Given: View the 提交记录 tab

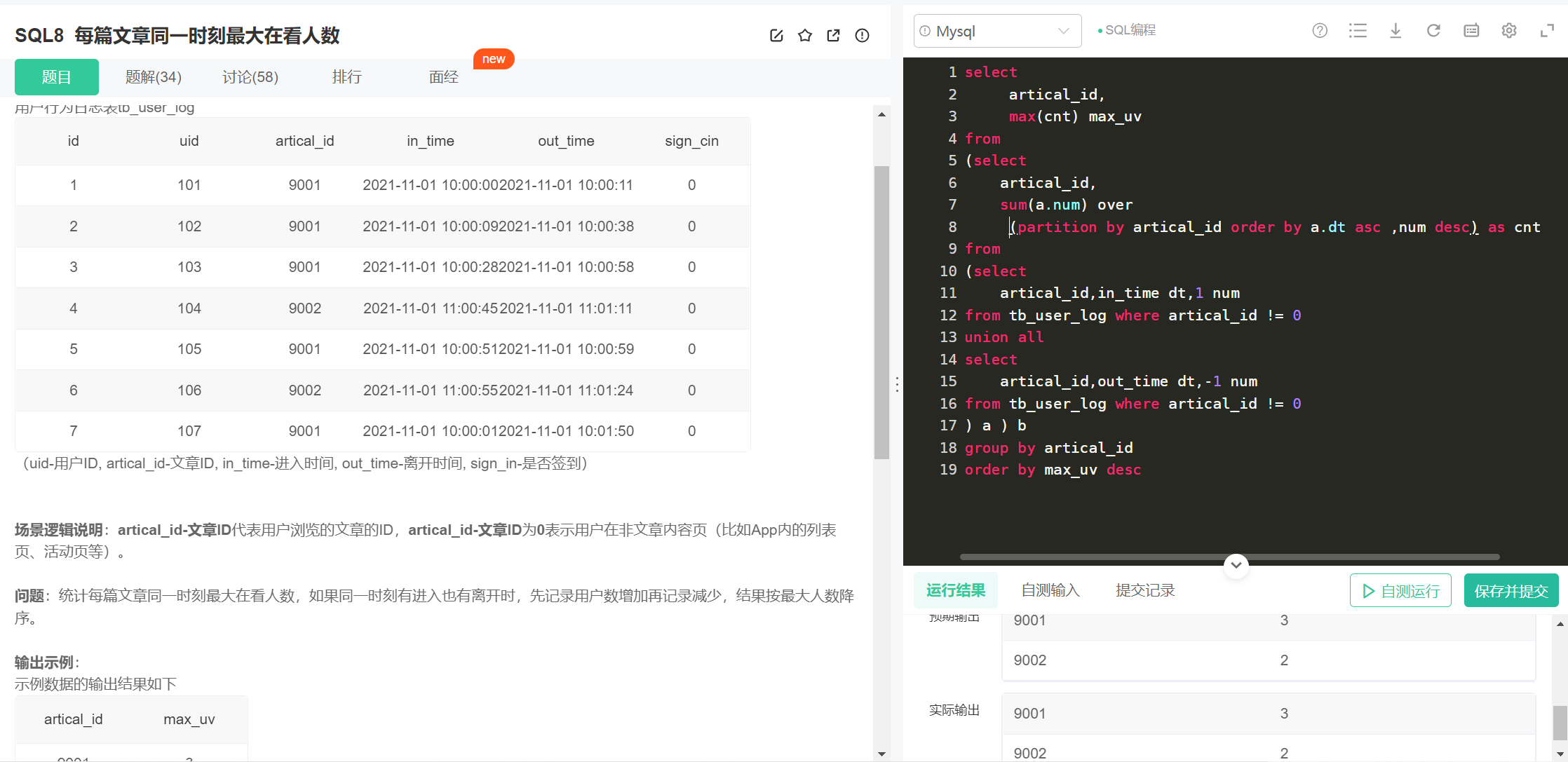Looking at the screenshot, I should (x=1145, y=590).
